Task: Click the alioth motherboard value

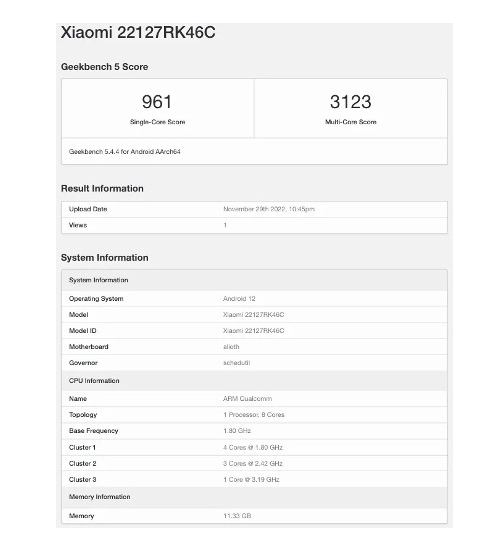Action: point(231,347)
